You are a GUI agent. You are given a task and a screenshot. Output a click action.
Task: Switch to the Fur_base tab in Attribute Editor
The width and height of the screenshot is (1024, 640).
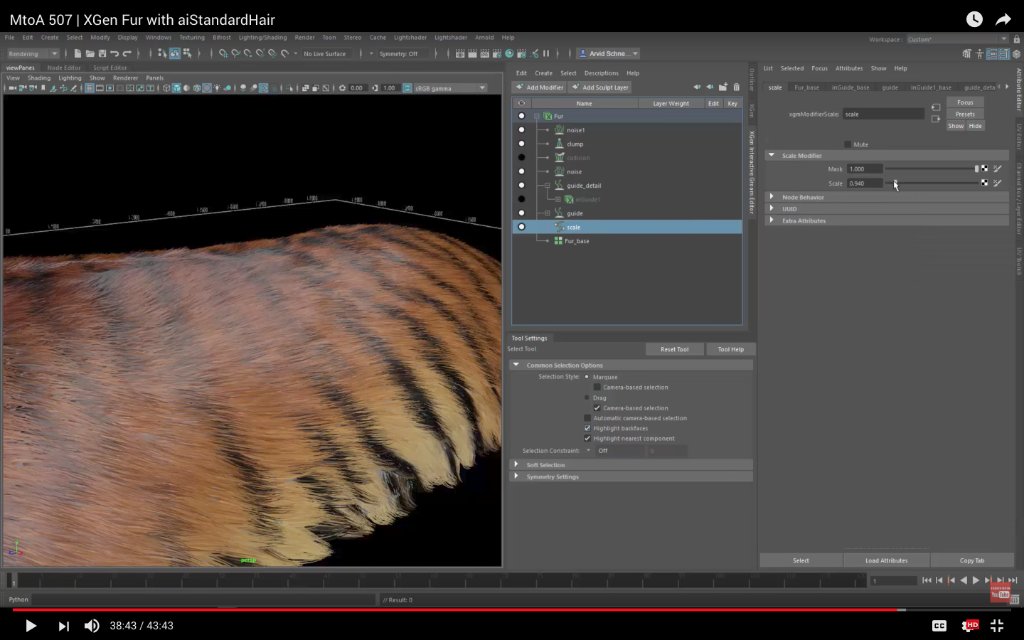807,88
